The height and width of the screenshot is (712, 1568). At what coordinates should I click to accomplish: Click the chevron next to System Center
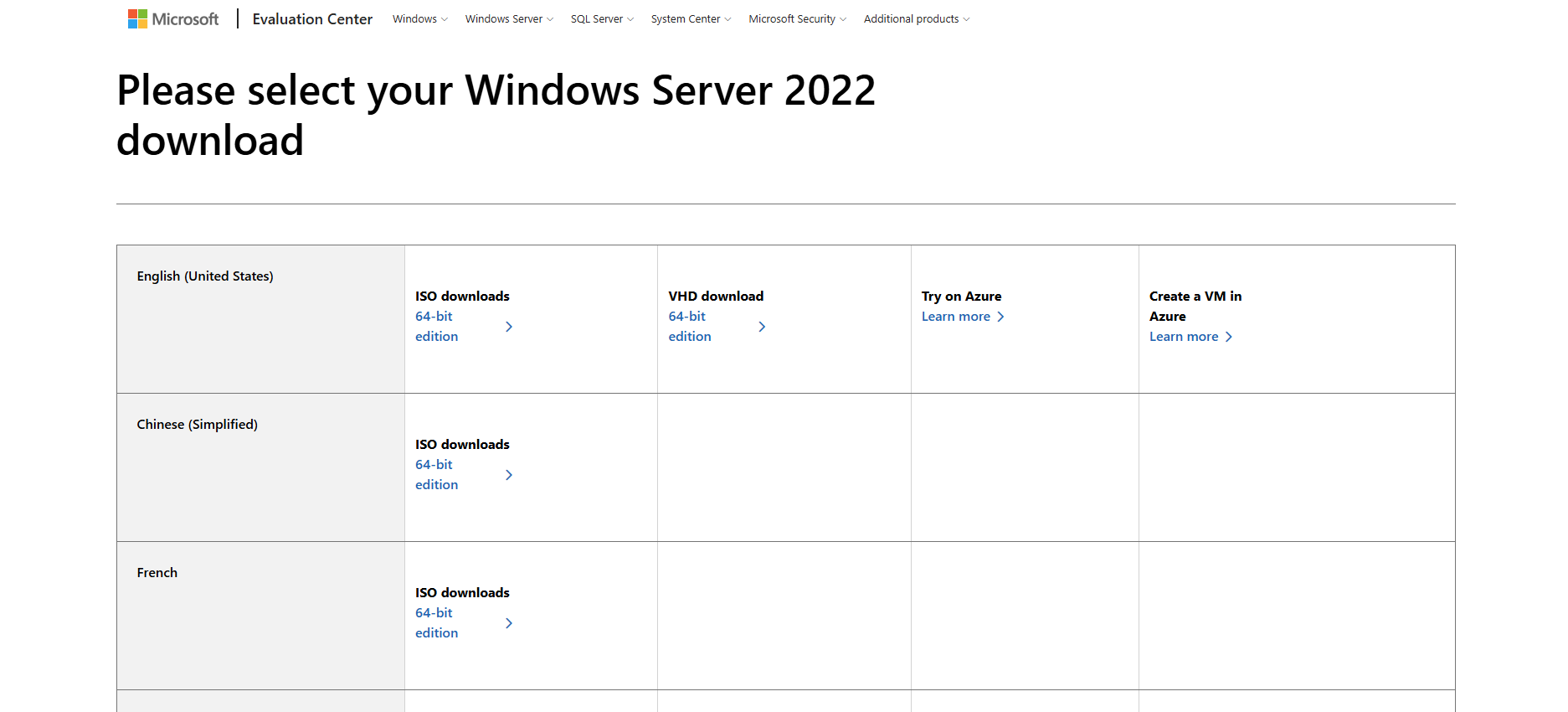[x=727, y=19]
